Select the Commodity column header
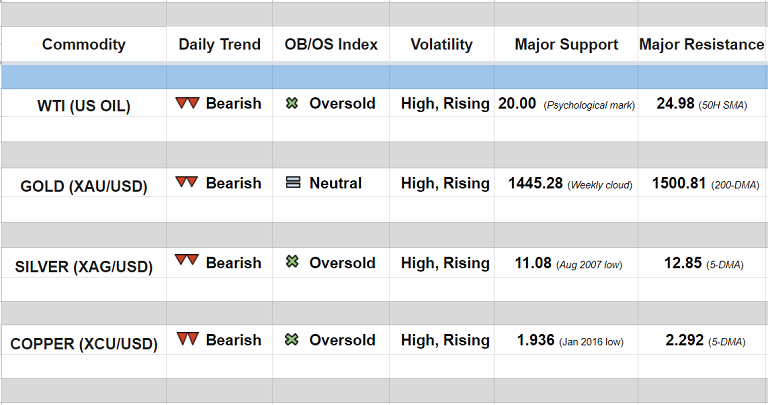This screenshot has width=768, height=405. tap(84, 45)
